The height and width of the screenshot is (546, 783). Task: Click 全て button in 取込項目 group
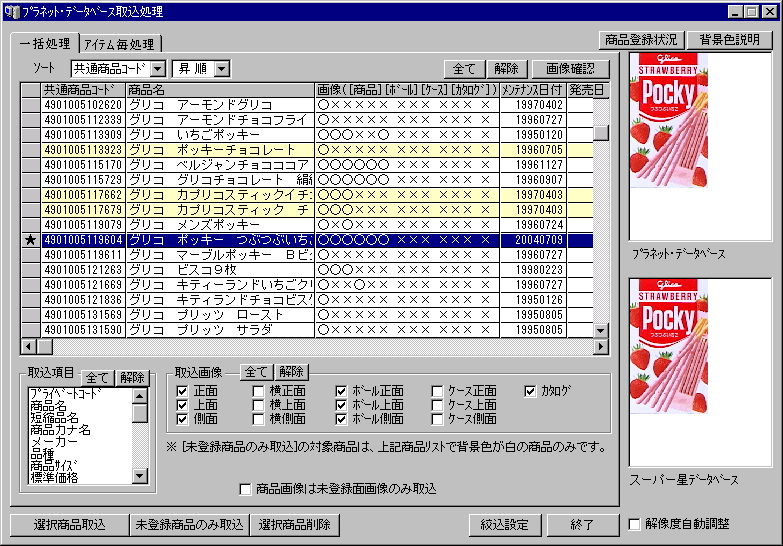coord(97,378)
